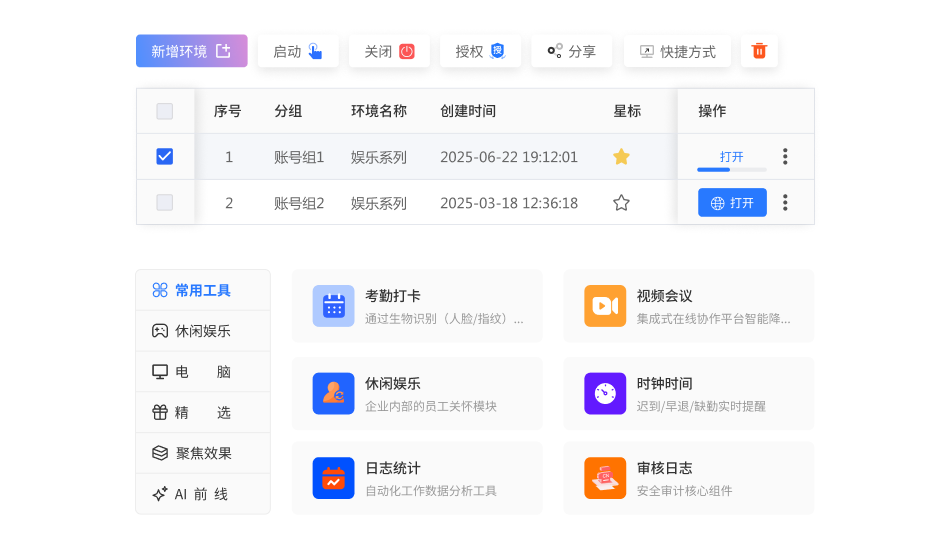Viewport: 950px width, 550px height.
Task: Click the red trash delete icon
Action: click(x=759, y=51)
